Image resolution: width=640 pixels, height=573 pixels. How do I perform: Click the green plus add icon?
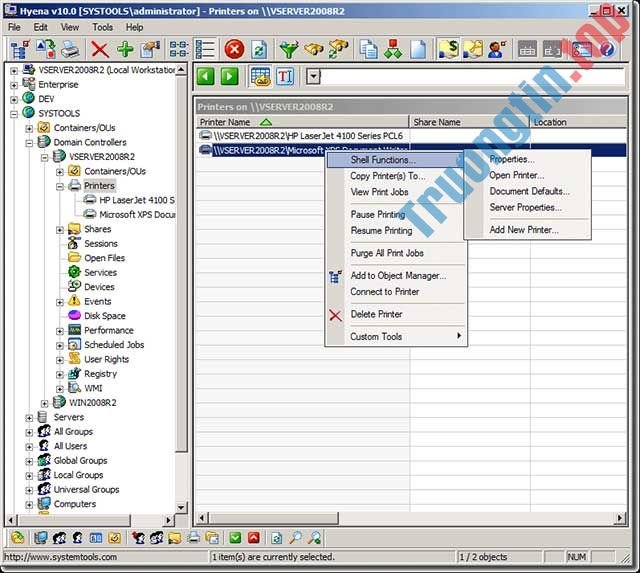(x=125, y=49)
